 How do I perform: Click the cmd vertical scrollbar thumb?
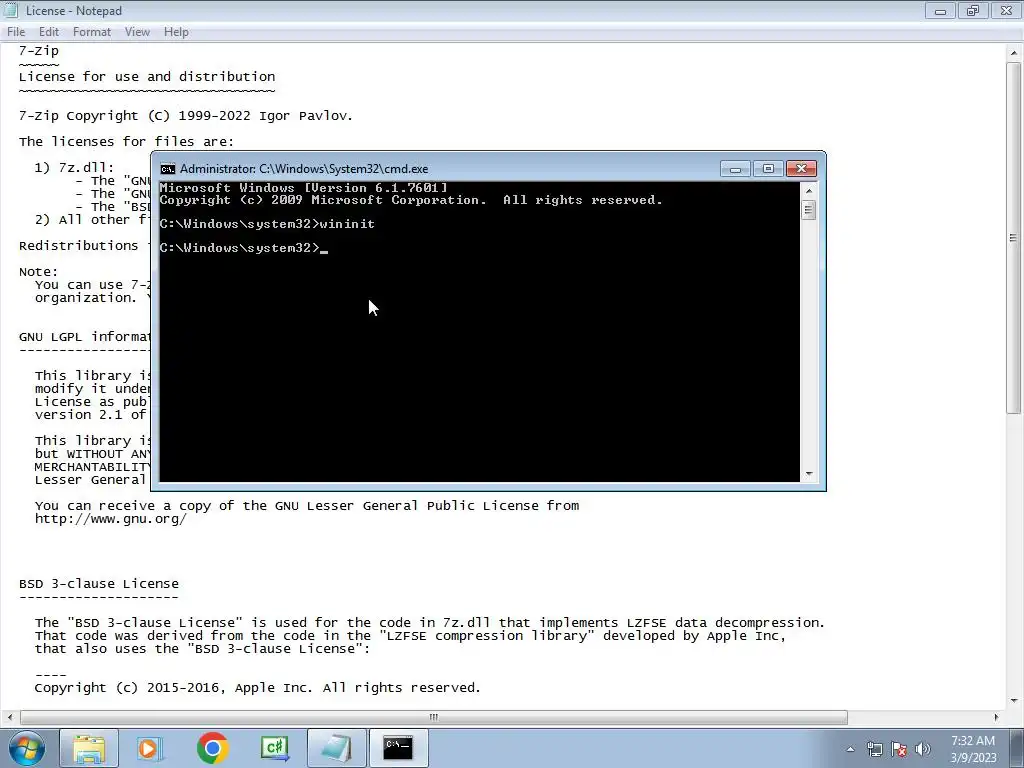point(808,210)
